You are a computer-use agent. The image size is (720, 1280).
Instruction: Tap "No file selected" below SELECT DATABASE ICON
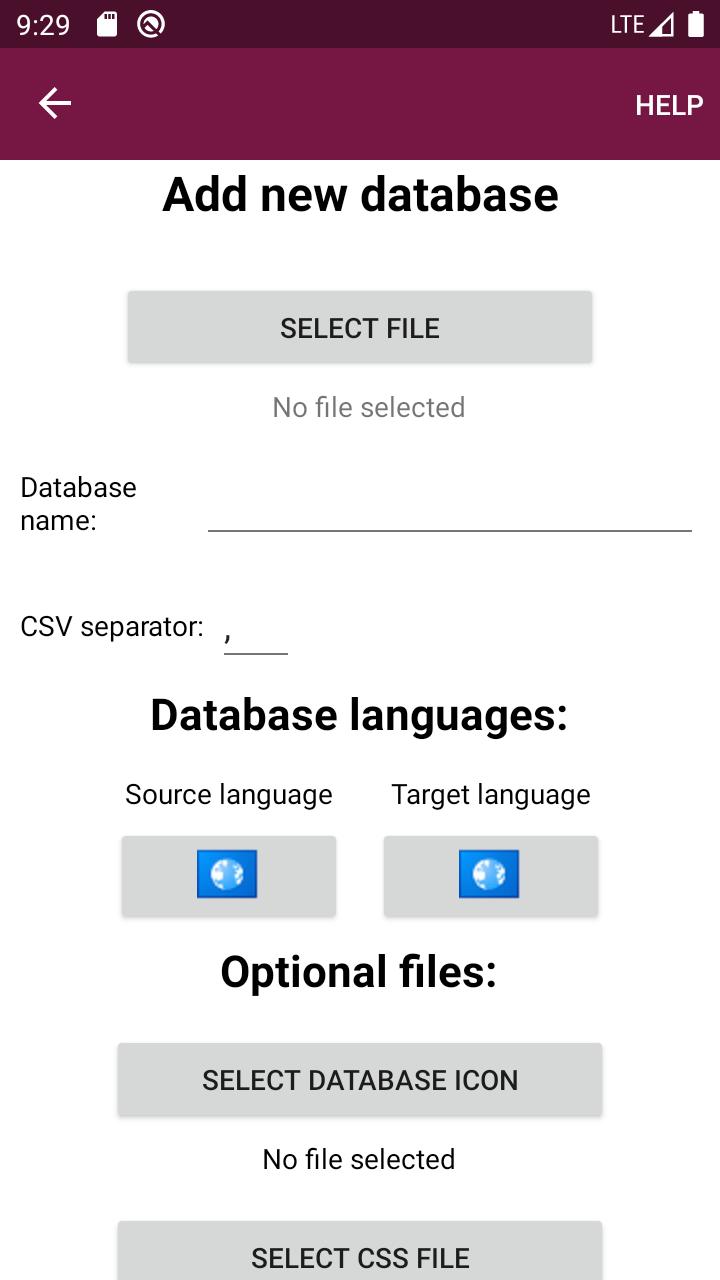[x=359, y=1159]
